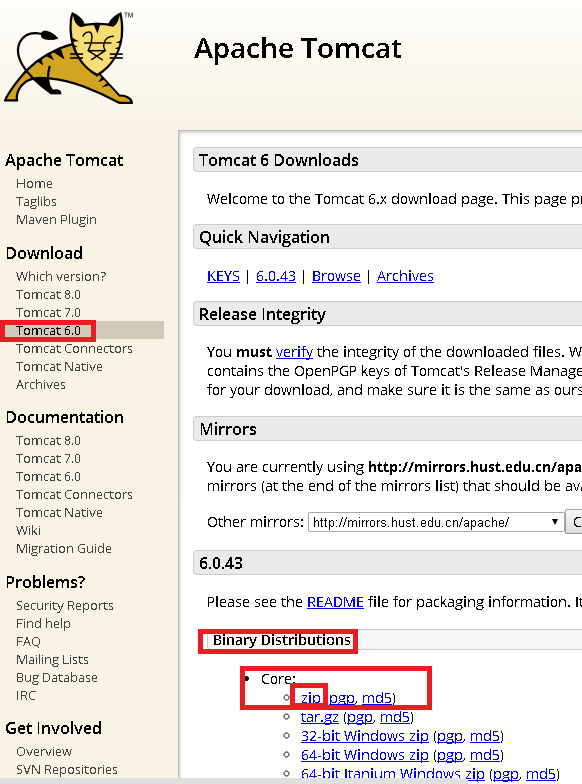Image resolution: width=582 pixels, height=784 pixels.
Task: Click the Binary Distributions heading
Action: click(x=282, y=640)
